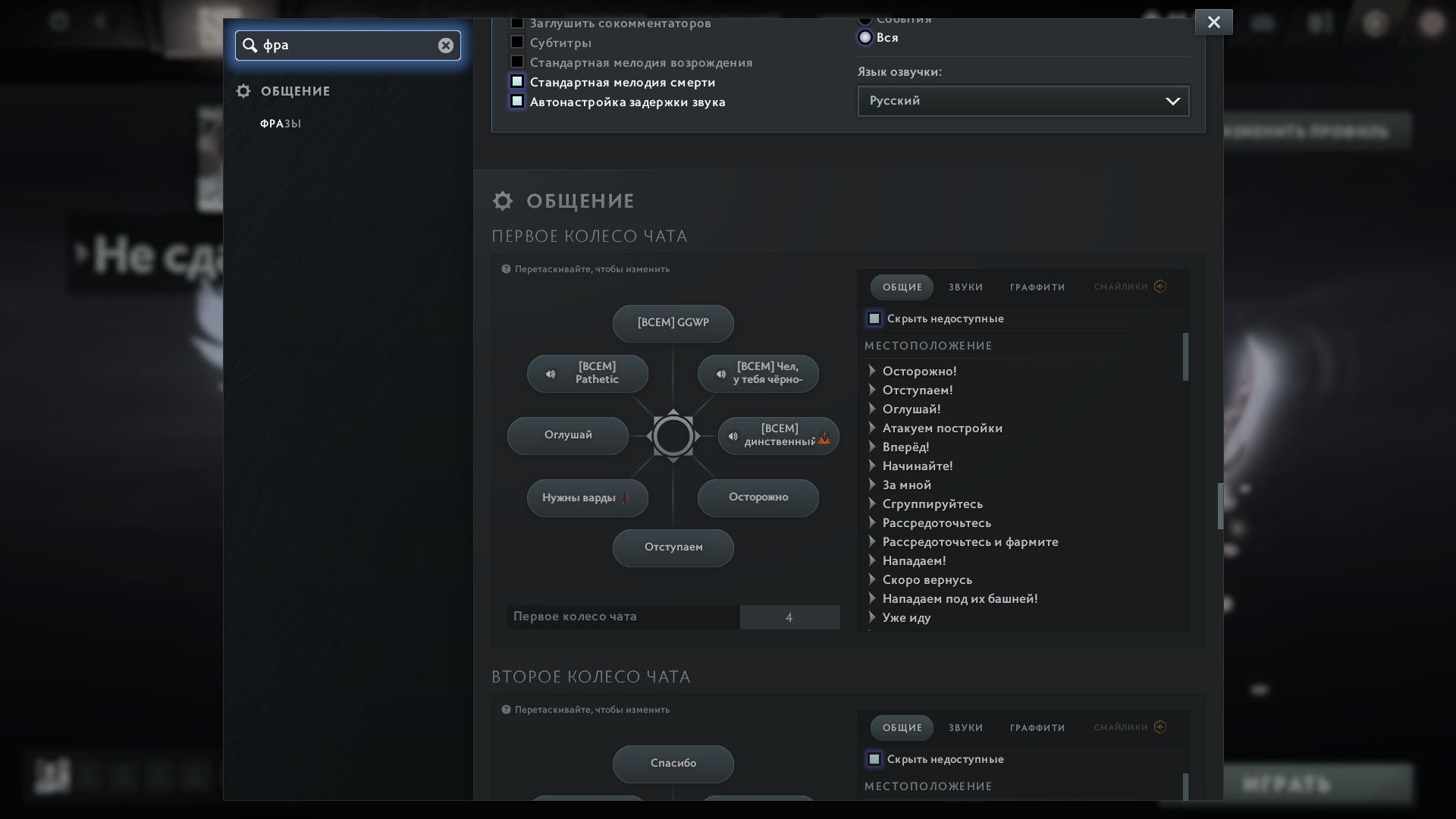
Task: Toggle Скрыть недоступные in first wheel
Action: [x=874, y=318]
